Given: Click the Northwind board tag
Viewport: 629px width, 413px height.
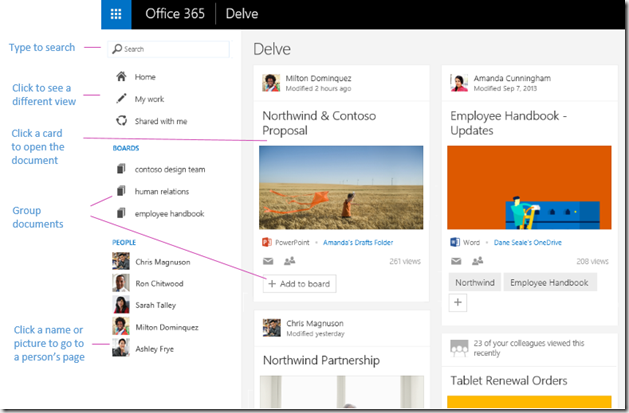Looking at the screenshot, I should click(x=475, y=282).
